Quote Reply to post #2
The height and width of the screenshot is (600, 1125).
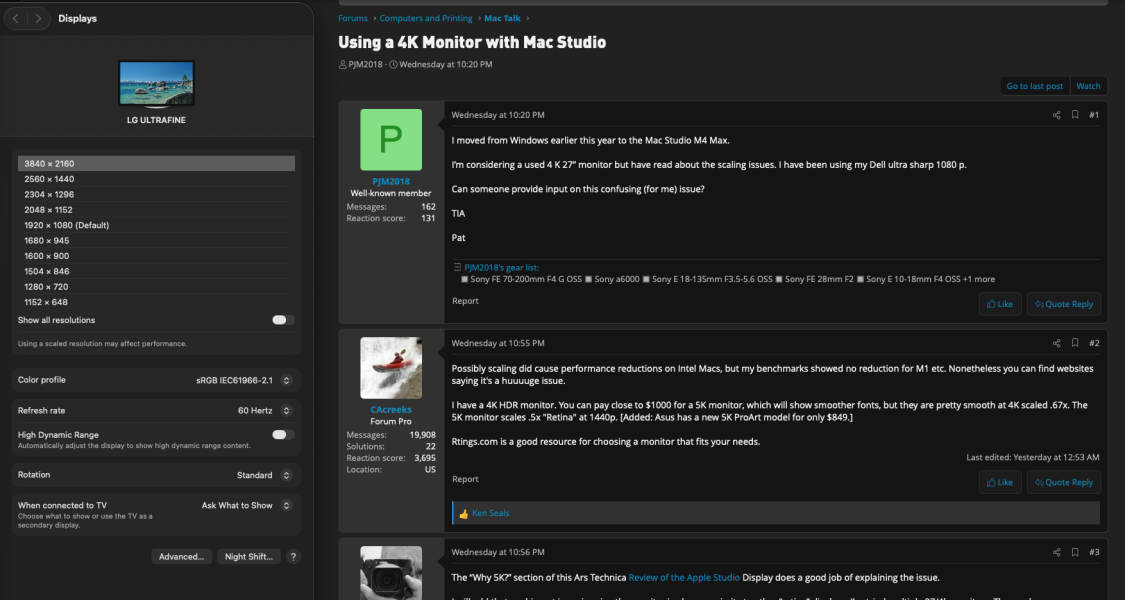click(1063, 482)
